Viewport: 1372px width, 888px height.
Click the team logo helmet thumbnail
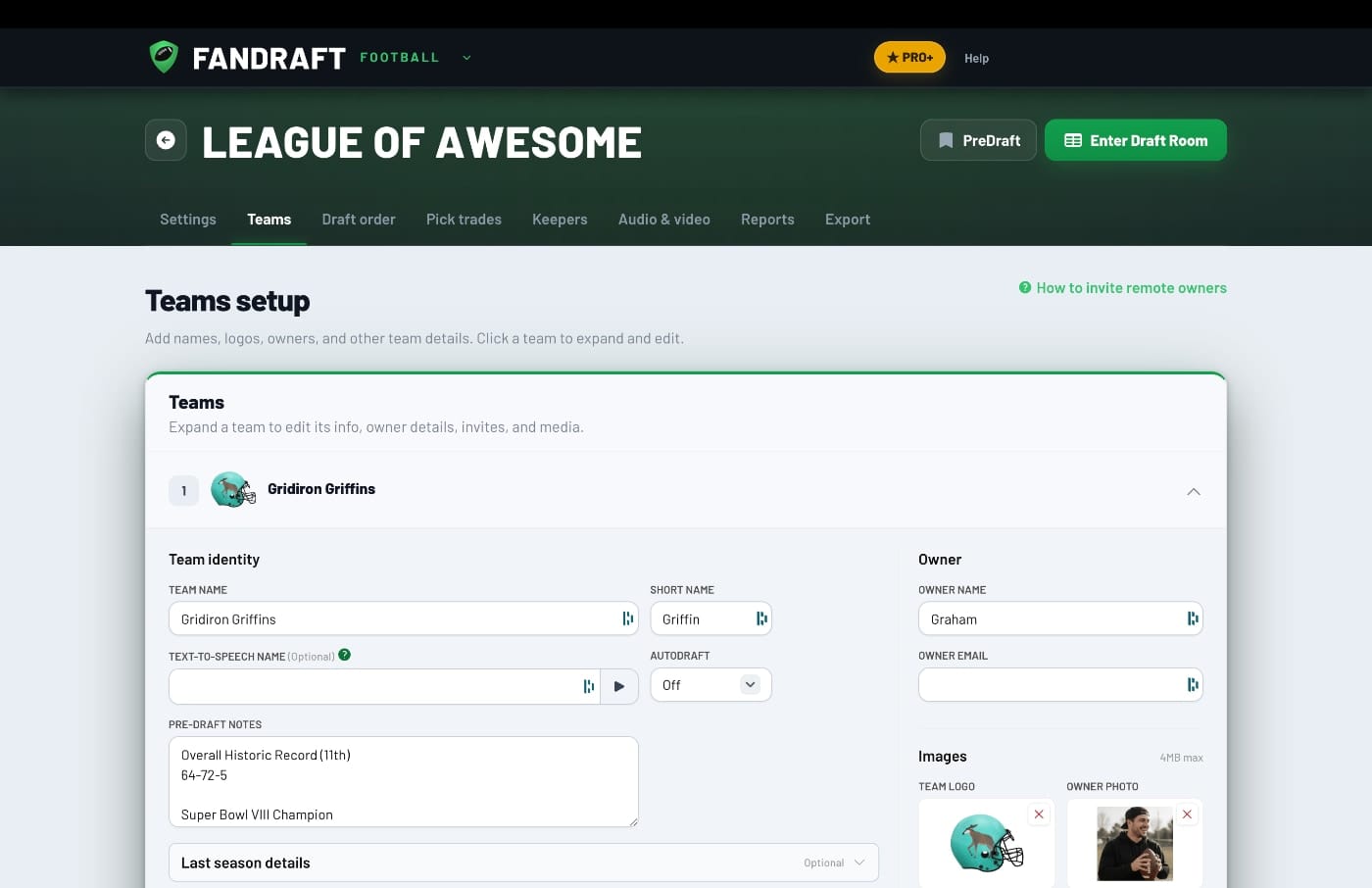pyautogui.click(x=986, y=843)
